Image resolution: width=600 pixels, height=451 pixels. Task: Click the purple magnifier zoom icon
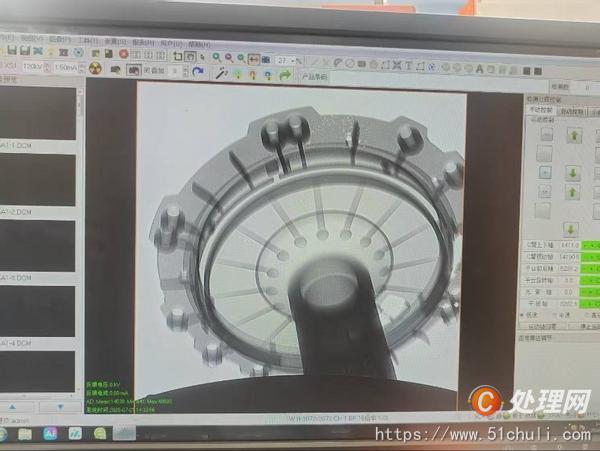[229, 58]
